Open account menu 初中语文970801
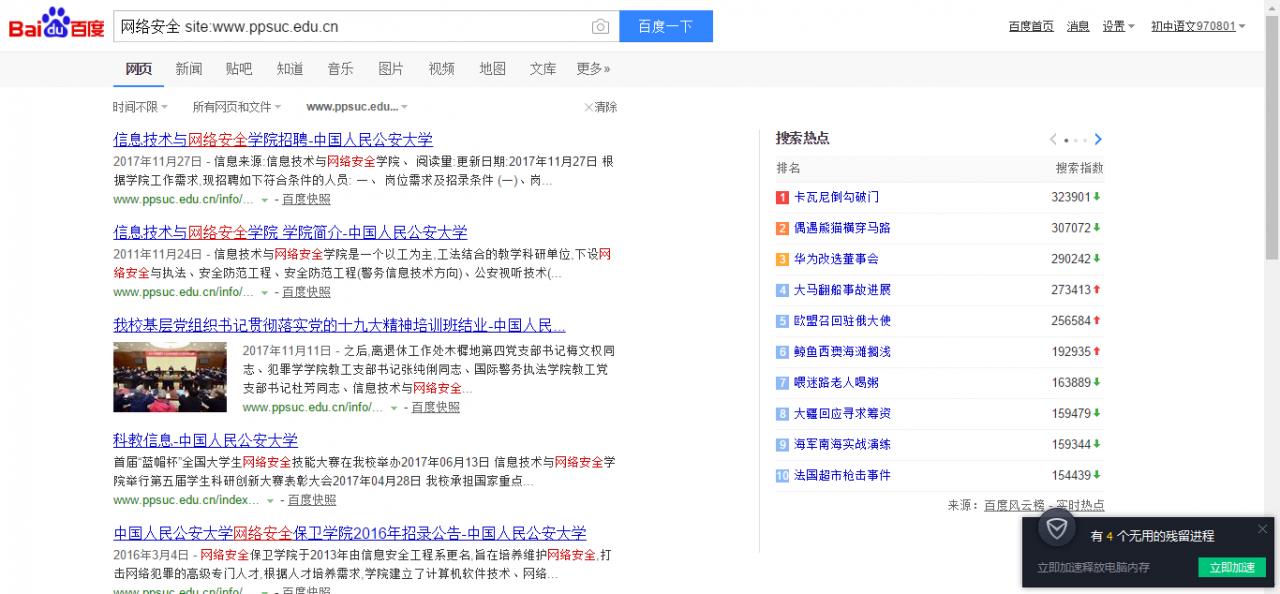This screenshot has height=594, width=1280. pyautogui.click(x=1198, y=26)
